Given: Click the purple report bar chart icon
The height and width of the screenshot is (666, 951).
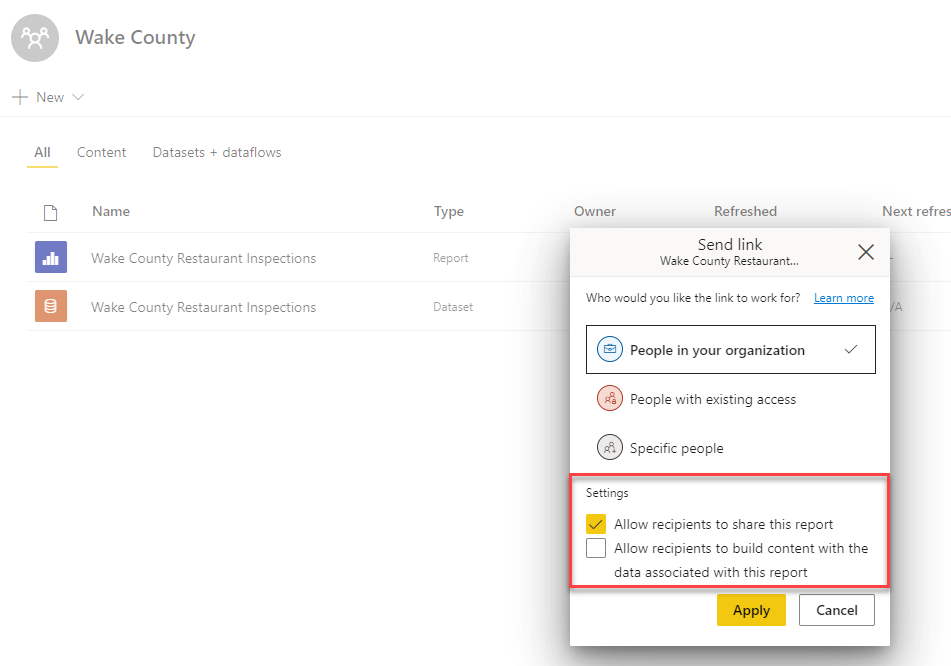Looking at the screenshot, I should tap(50, 258).
